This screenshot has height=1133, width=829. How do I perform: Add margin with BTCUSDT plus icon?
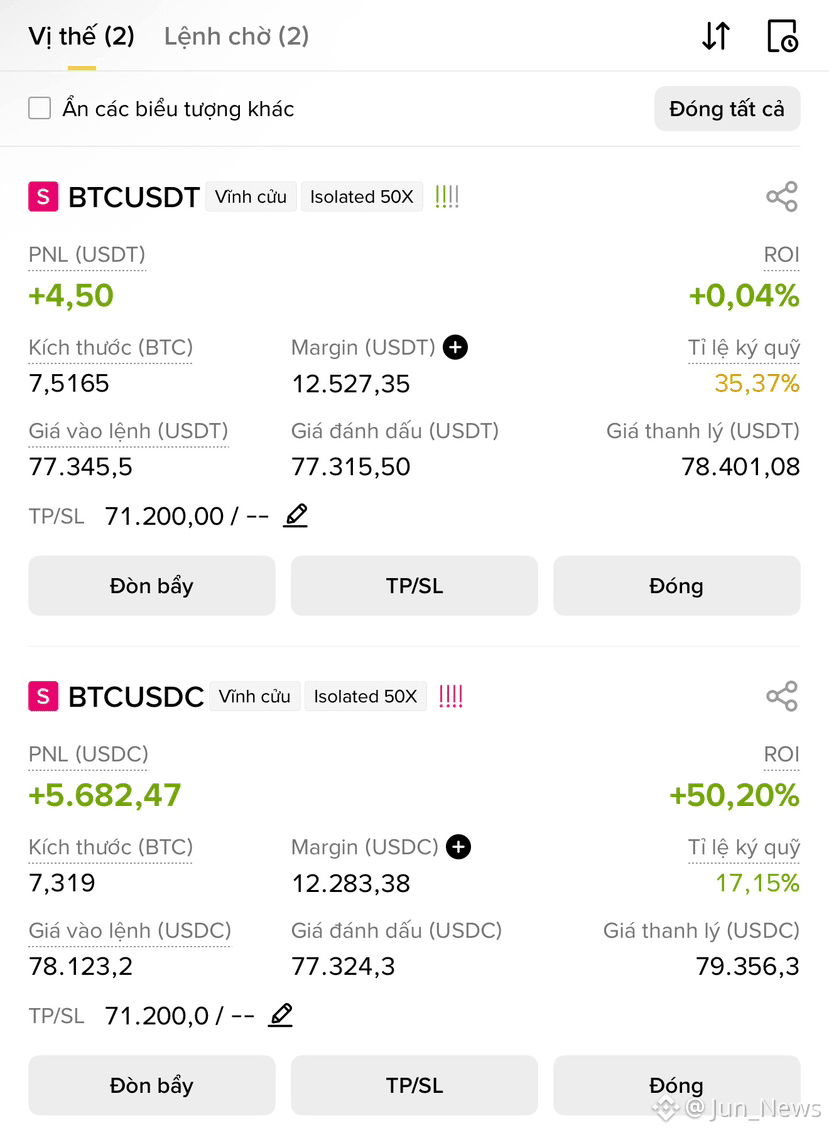(455, 348)
